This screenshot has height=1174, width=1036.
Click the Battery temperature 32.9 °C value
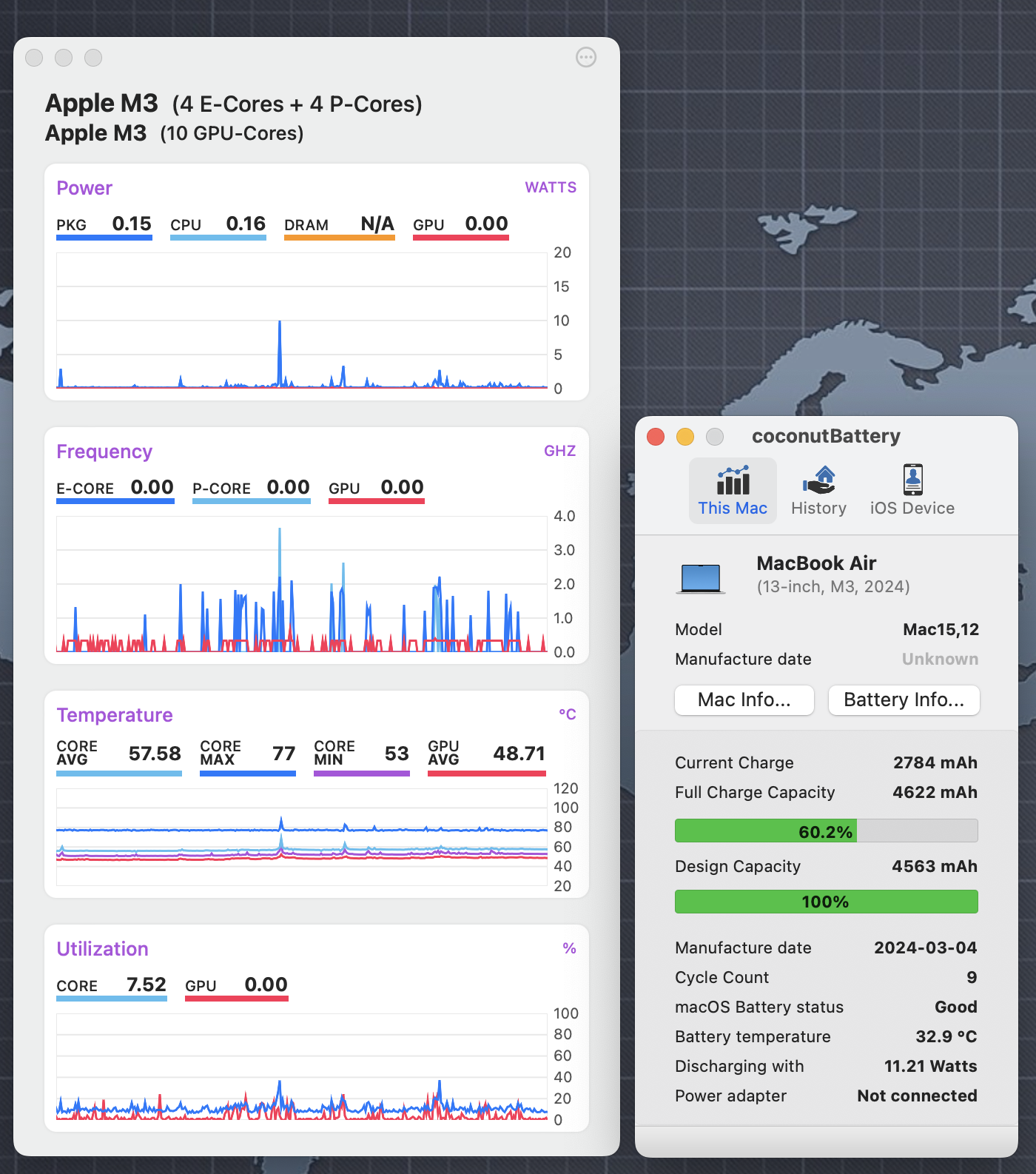946,1037
